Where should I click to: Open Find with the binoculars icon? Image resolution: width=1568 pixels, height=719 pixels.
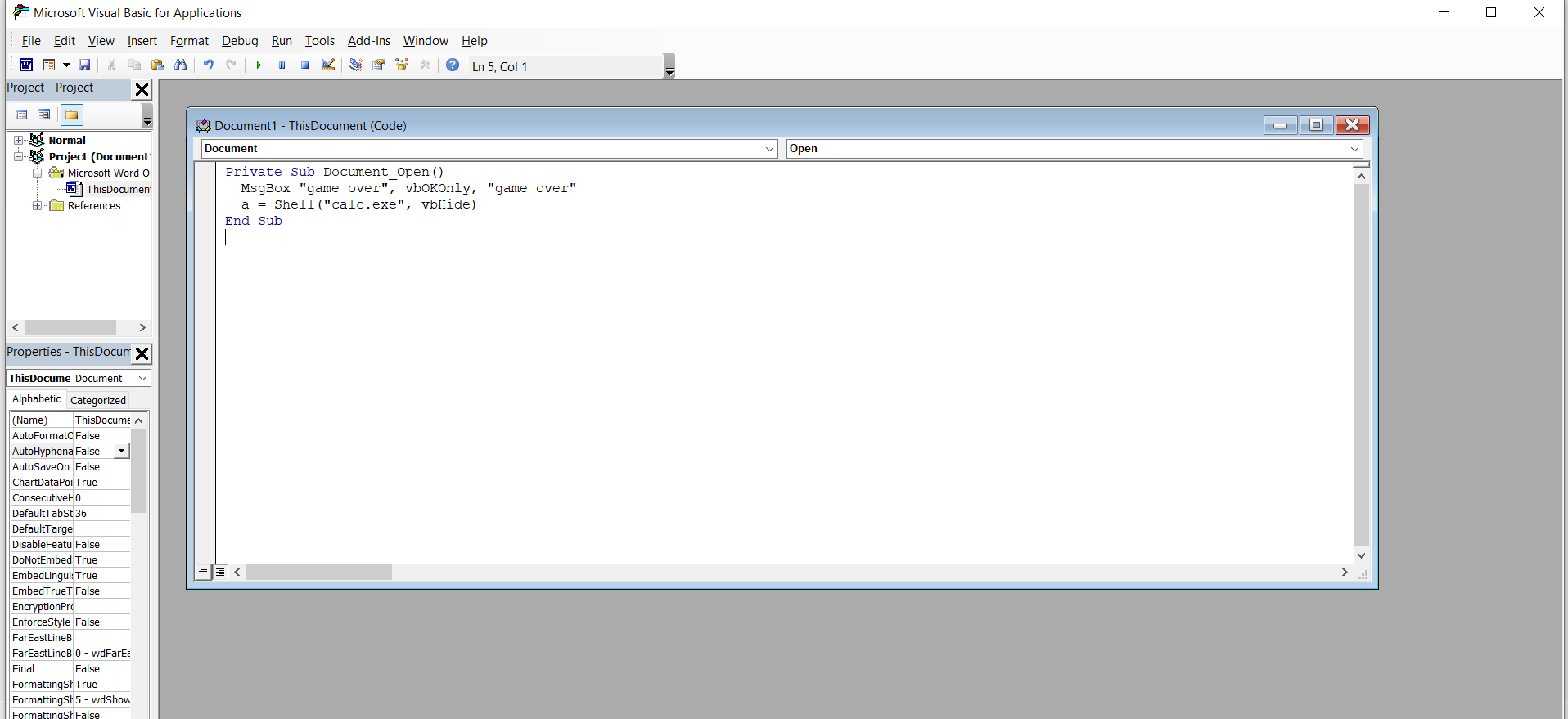(181, 65)
